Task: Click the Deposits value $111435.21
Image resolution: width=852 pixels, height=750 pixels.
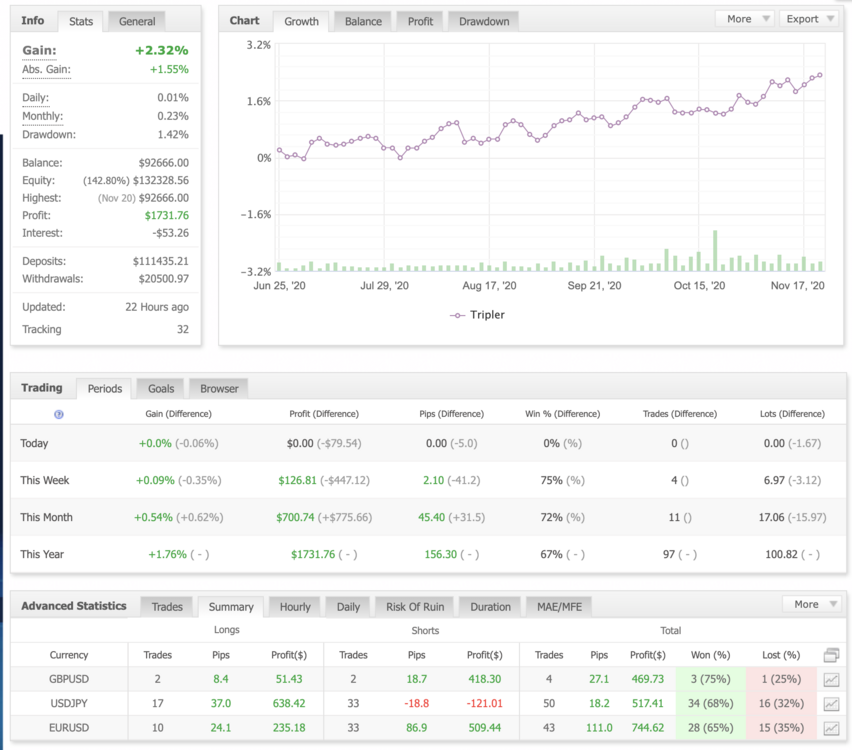Action: [161, 261]
